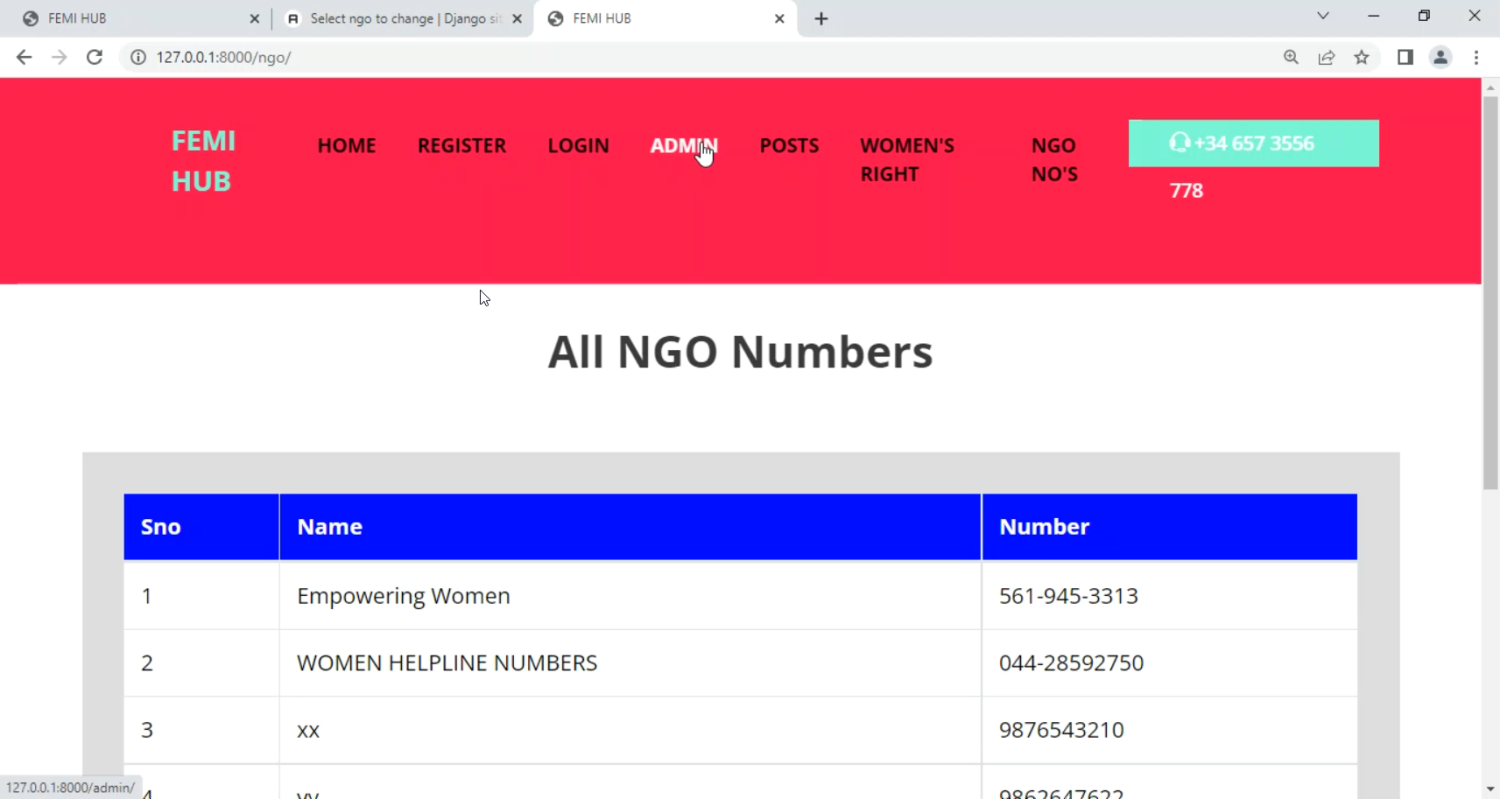This screenshot has height=799, width=1500.
Task: Expand the tab search chevron
Action: coord(1323,16)
